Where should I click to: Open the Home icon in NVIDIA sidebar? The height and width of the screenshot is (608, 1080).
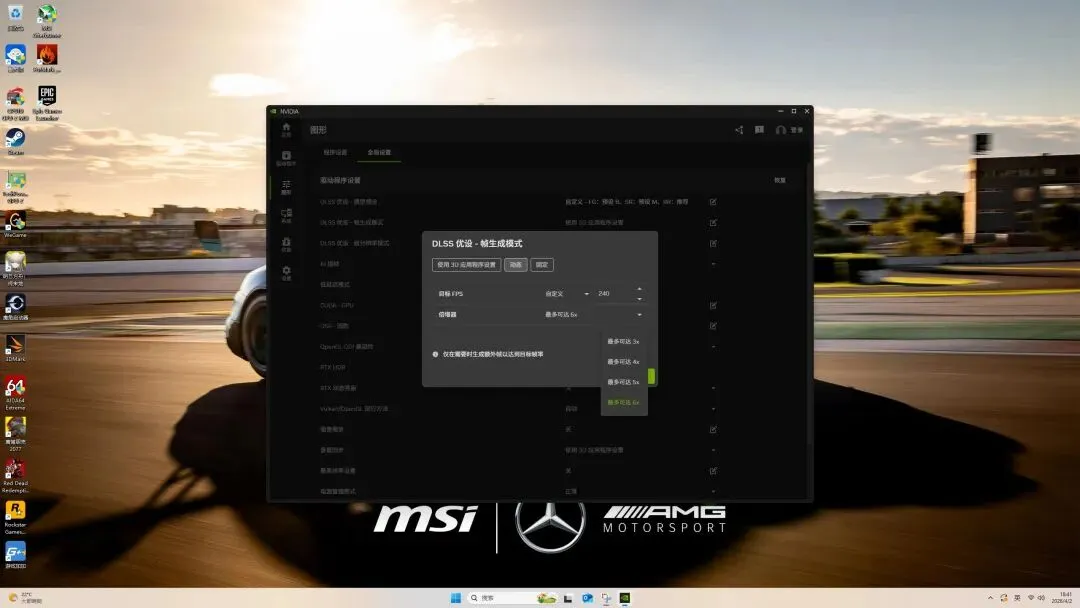pos(286,129)
